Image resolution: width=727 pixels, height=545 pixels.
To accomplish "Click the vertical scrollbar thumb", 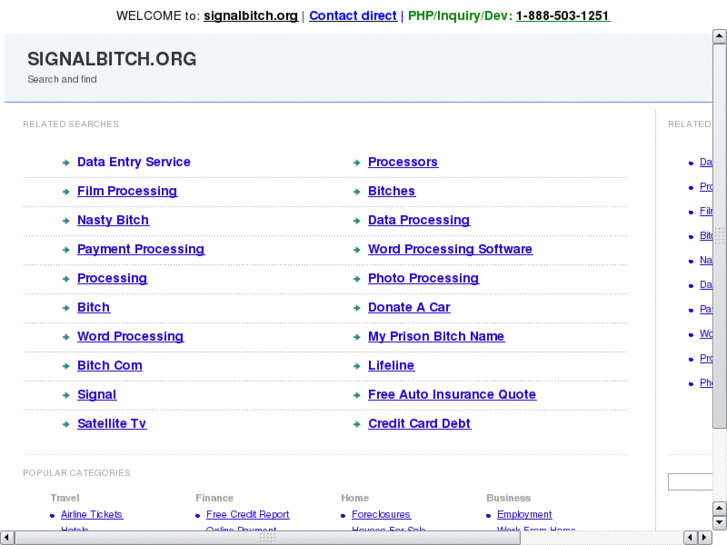I will [x=719, y=237].
